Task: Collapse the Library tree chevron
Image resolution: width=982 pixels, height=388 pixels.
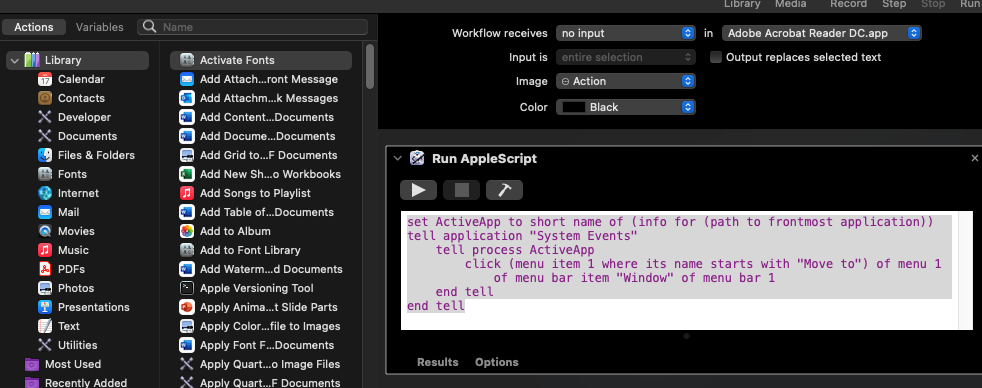Action: [x=14, y=60]
